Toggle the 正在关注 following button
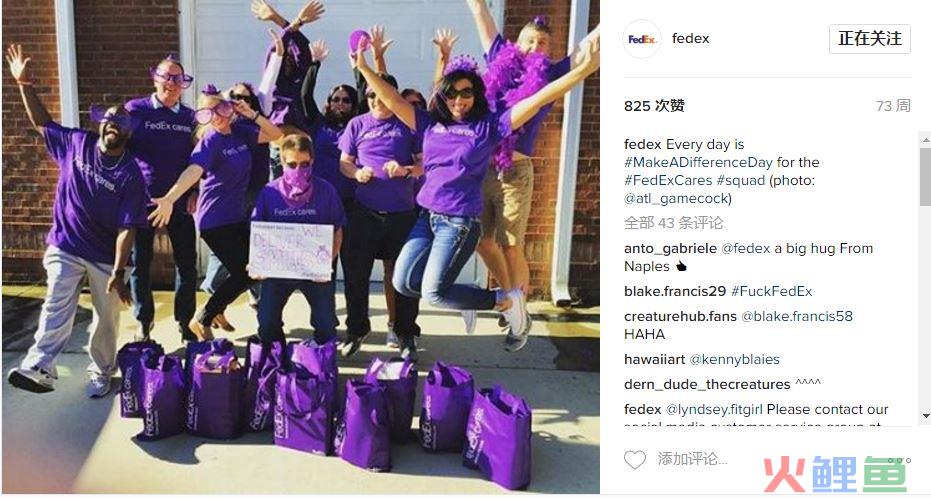 coord(870,39)
